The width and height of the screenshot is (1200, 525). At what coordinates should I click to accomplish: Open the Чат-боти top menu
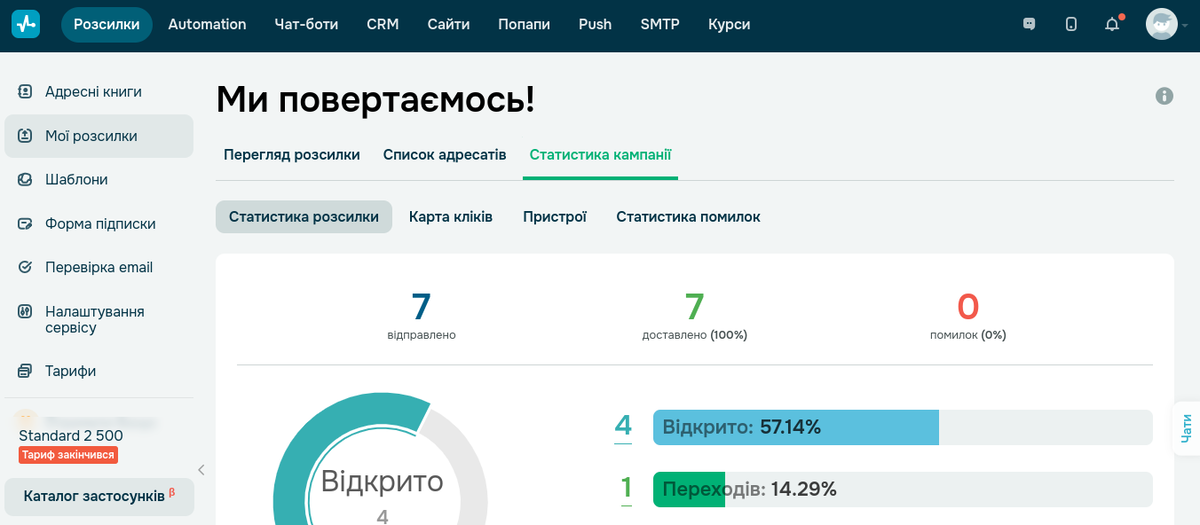306,24
